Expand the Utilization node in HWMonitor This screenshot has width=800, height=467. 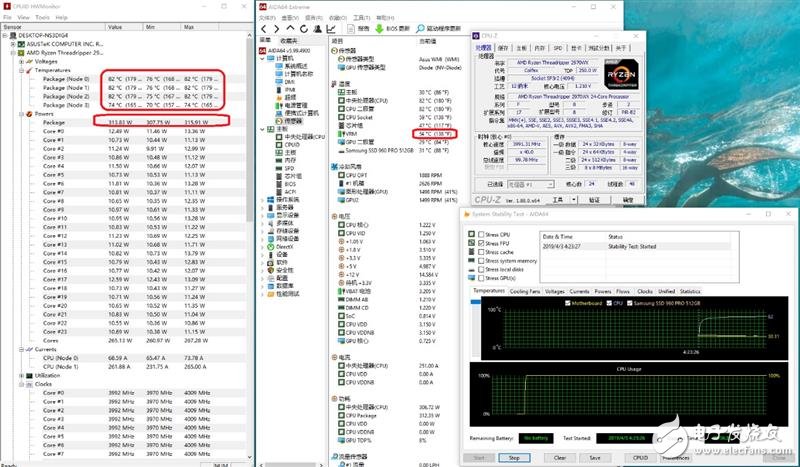(x=21, y=376)
